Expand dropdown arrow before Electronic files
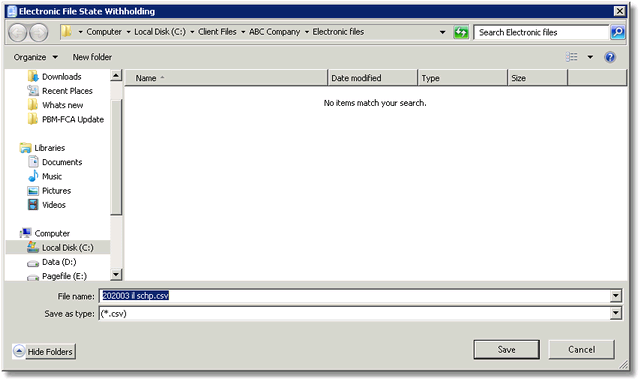 (x=307, y=32)
